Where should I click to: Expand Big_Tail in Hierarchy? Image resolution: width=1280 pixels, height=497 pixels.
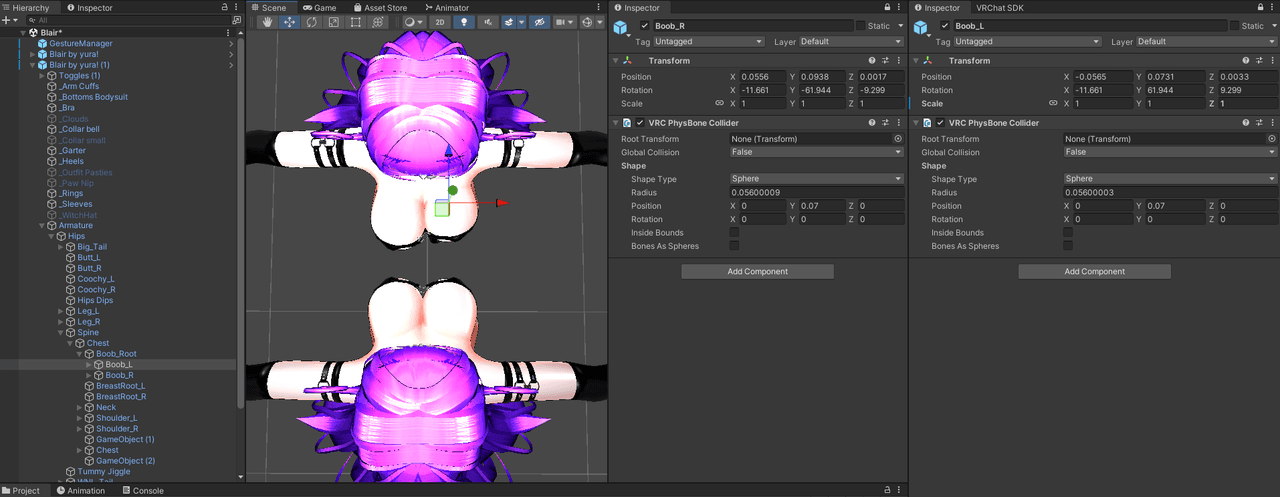(61, 247)
